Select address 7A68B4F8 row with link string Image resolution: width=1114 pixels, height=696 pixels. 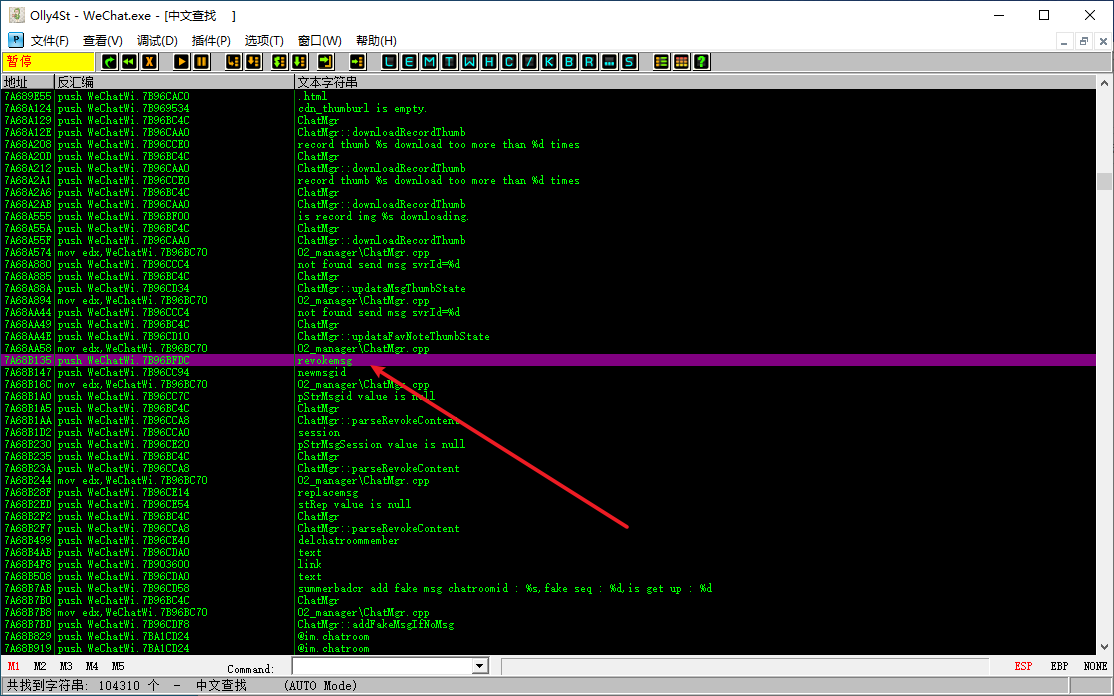(x=548, y=564)
